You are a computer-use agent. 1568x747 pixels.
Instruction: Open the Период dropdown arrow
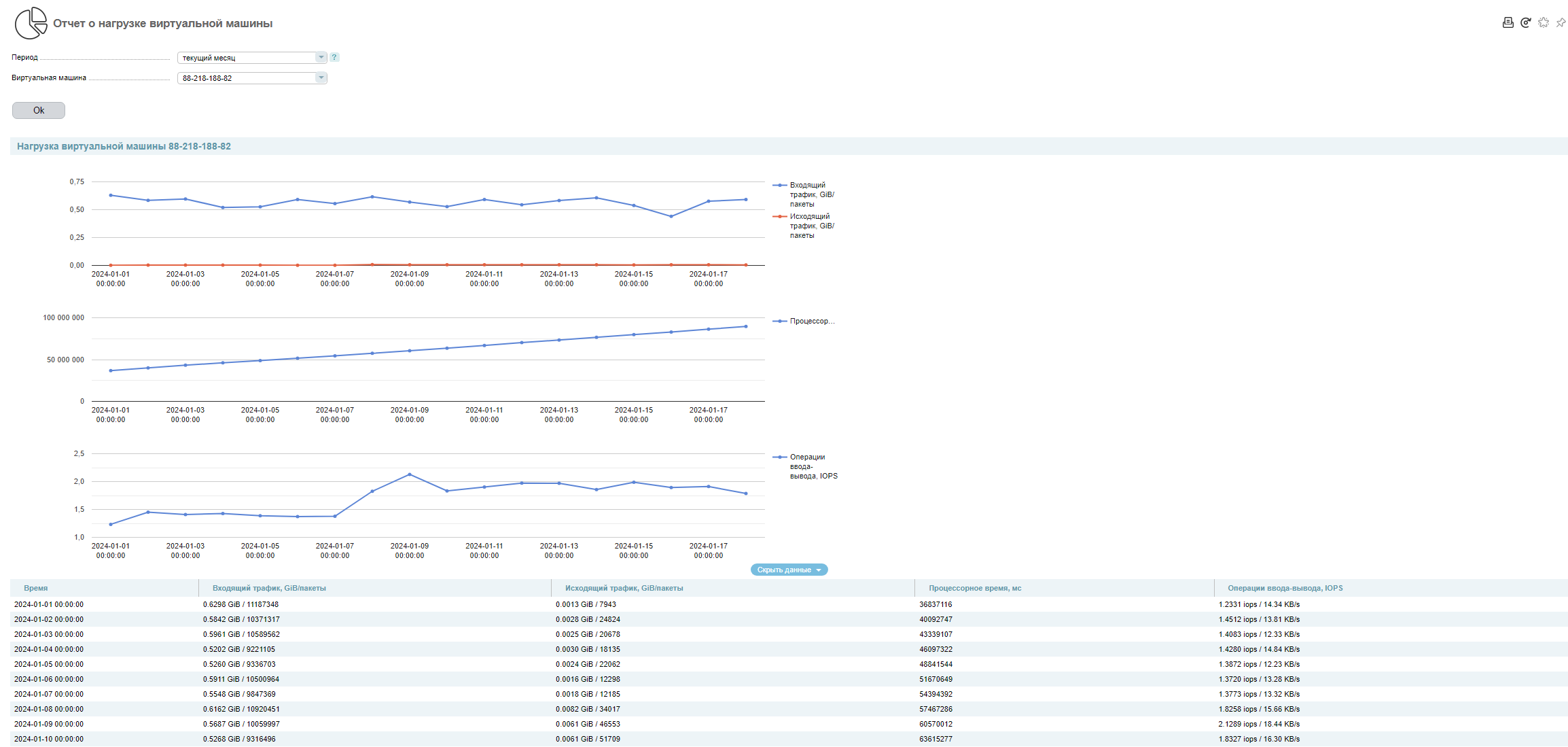(x=321, y=57)
